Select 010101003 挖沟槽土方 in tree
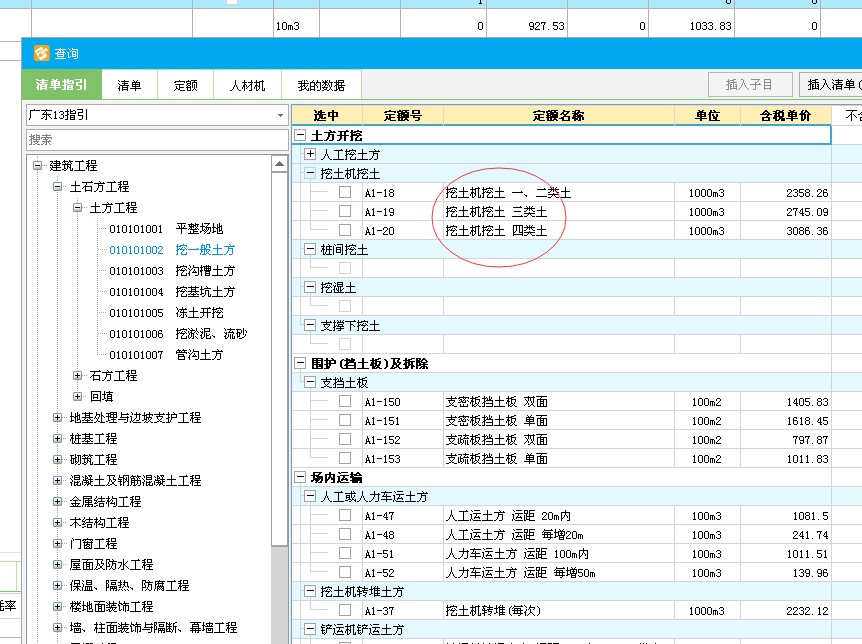 (x=172, y=271)
